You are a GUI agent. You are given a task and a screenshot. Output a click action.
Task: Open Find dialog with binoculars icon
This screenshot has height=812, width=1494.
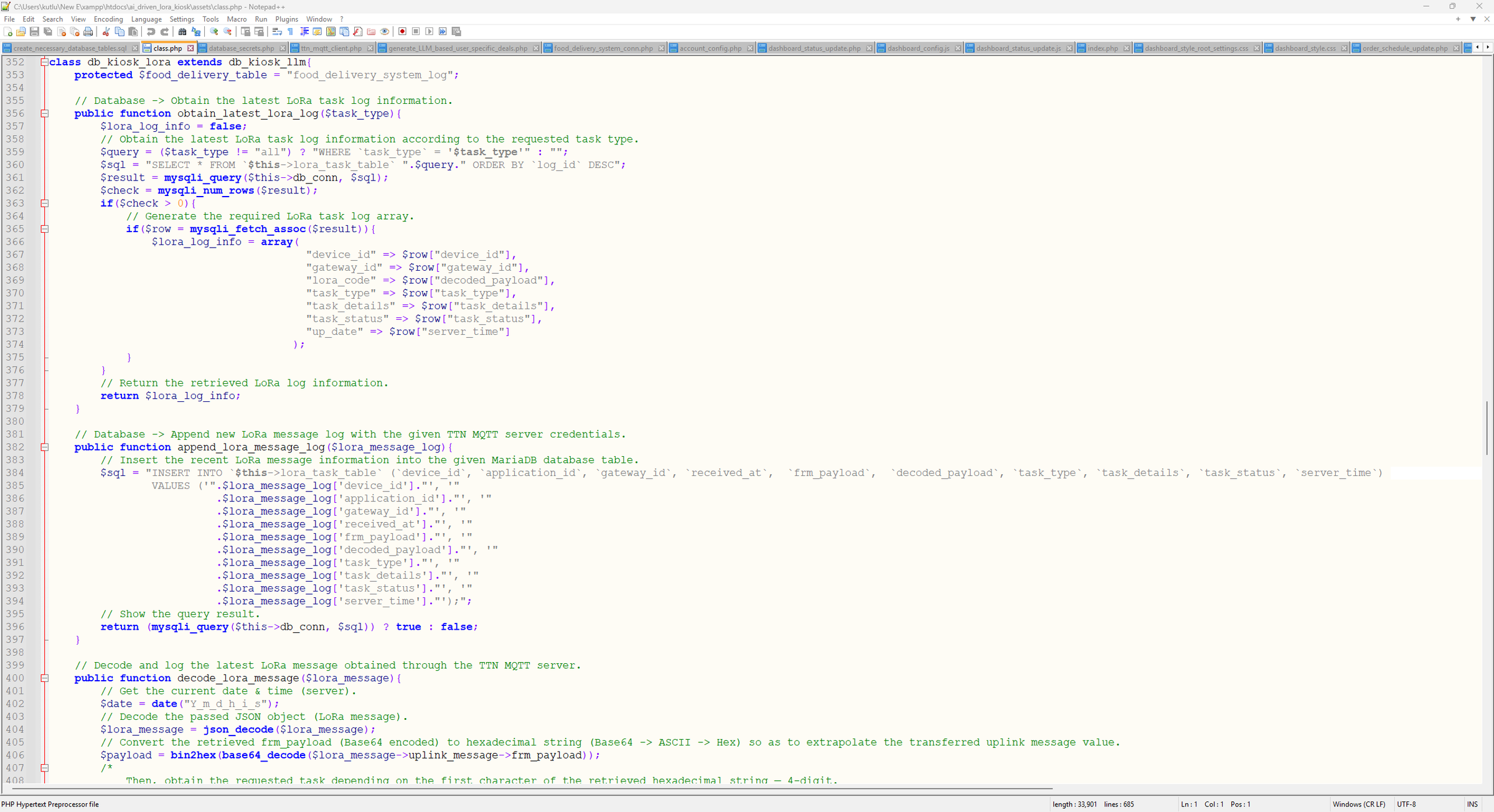(x=182, y=32)
